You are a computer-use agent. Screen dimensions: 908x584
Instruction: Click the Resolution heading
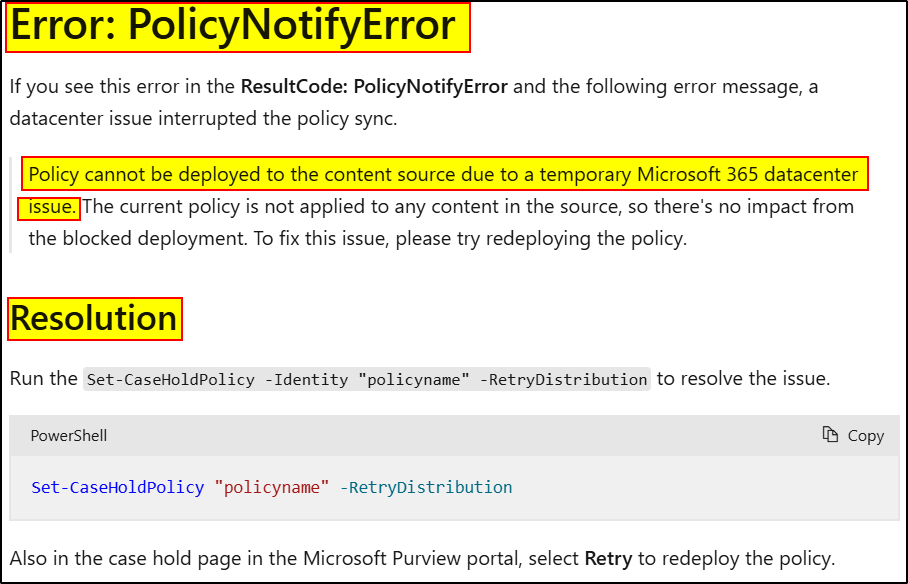[x=93, y=318]
